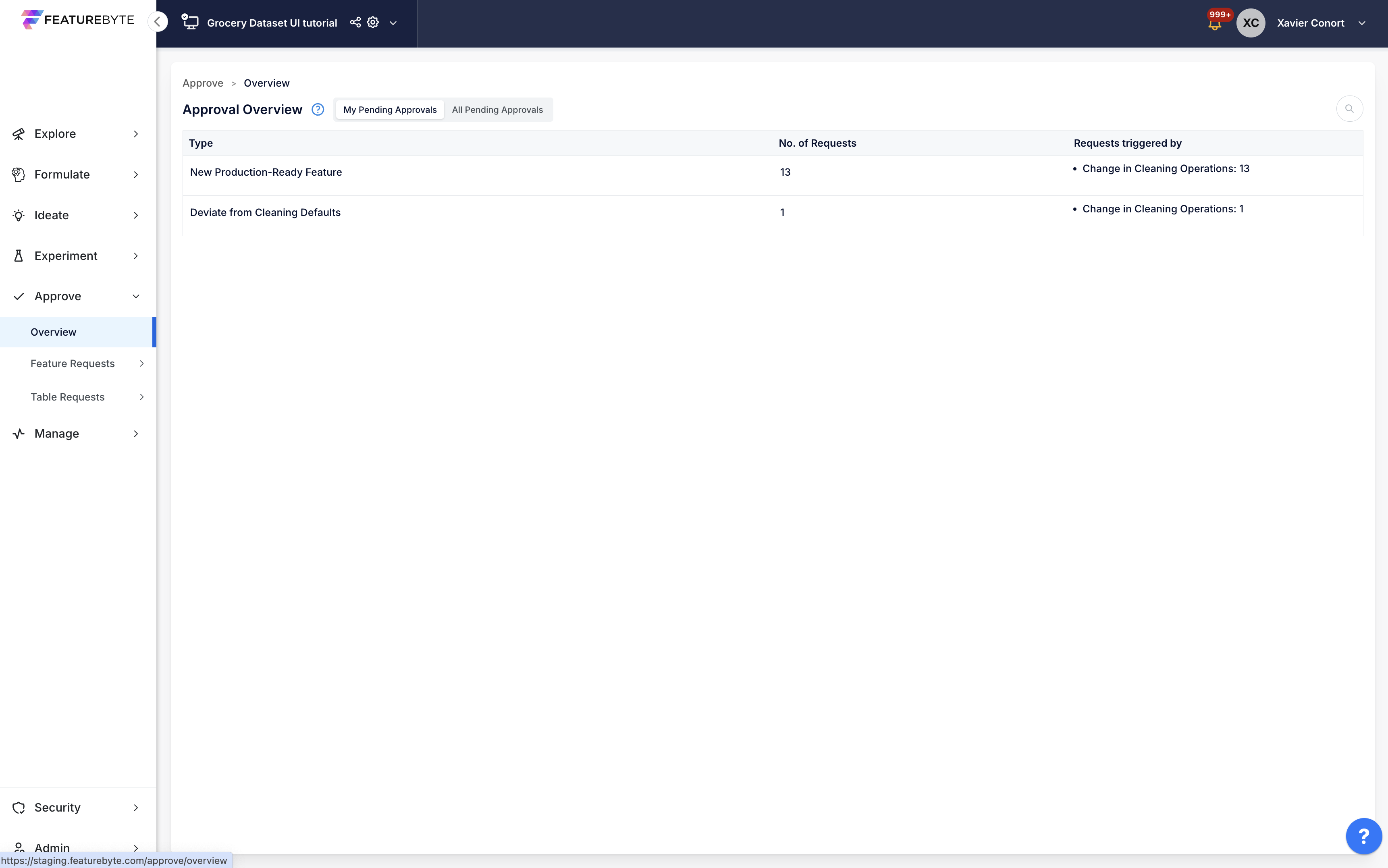The image size is (1388, 868).
Task: Click the Manage pulse icon
Action: [19, 434]
